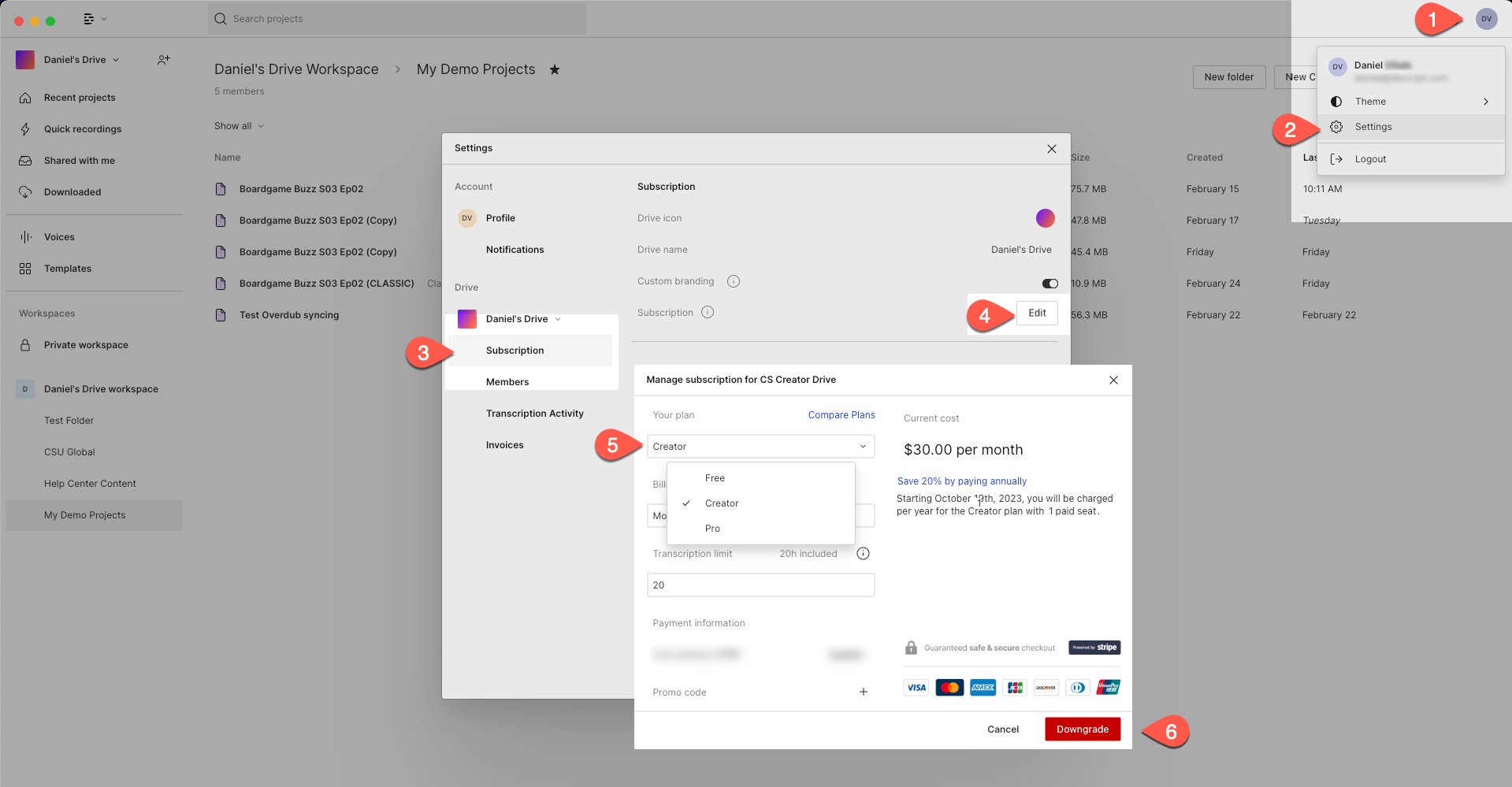Select My Demo Projects in sidebar
1512x787 pixels.
click(x=95, y=515)
